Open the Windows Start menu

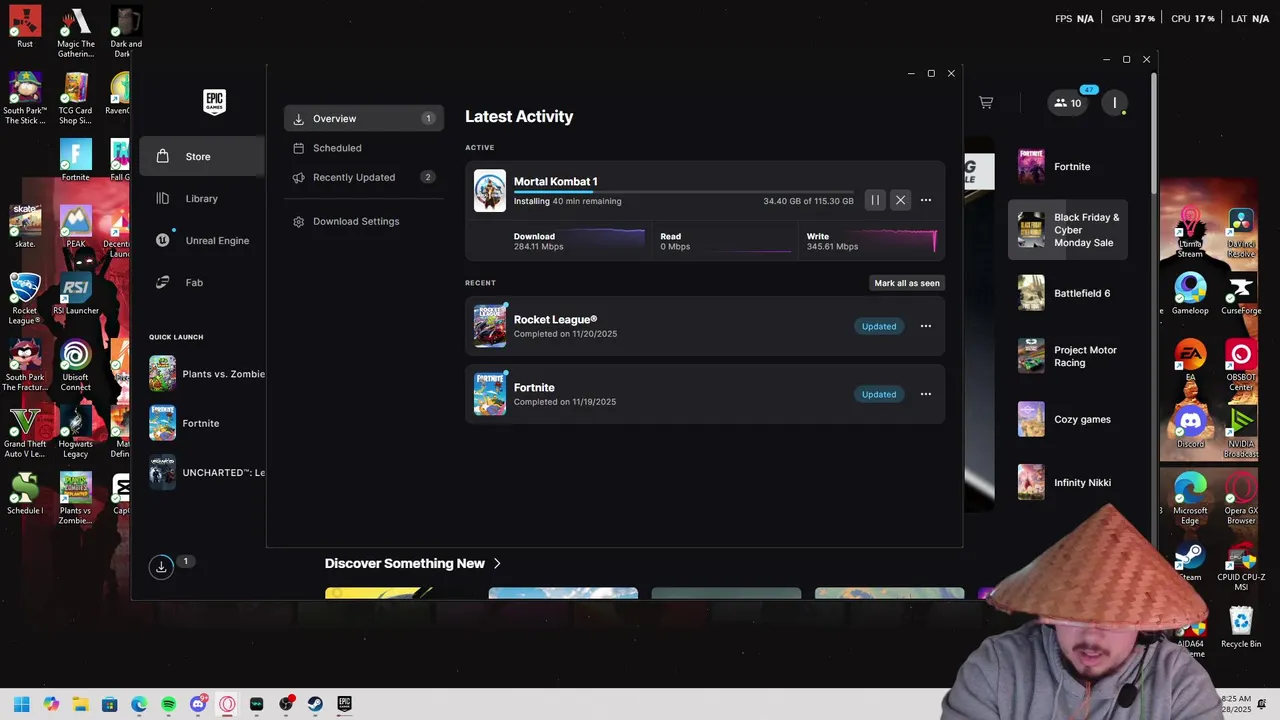pyautogui.click(x=22, y=704)
